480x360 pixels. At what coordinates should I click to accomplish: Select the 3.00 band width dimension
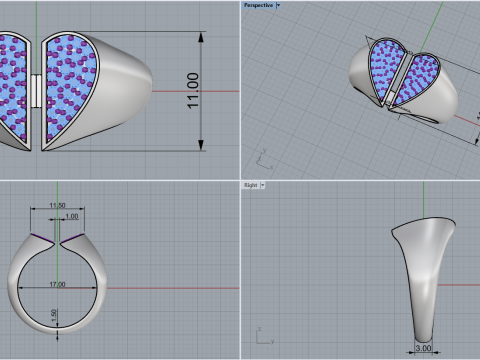423,348
